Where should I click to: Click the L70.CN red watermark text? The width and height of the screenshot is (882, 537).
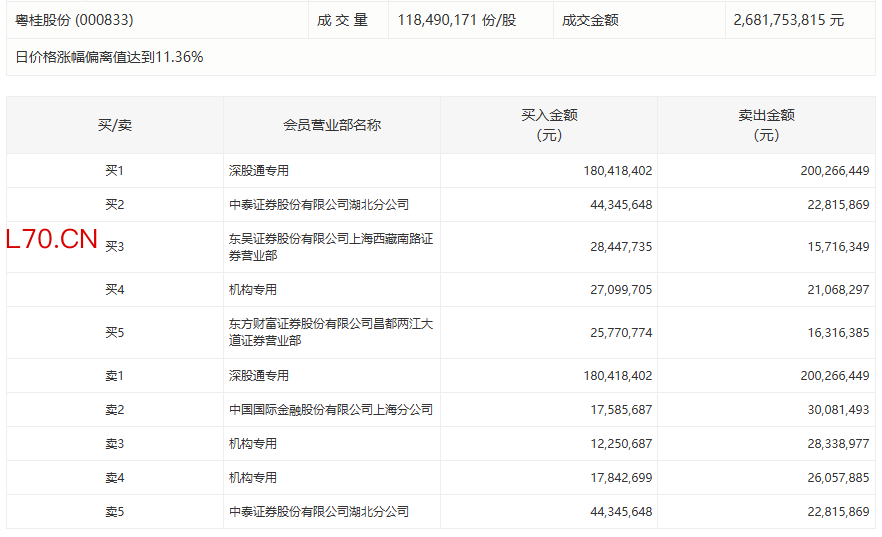pos(52,240)
